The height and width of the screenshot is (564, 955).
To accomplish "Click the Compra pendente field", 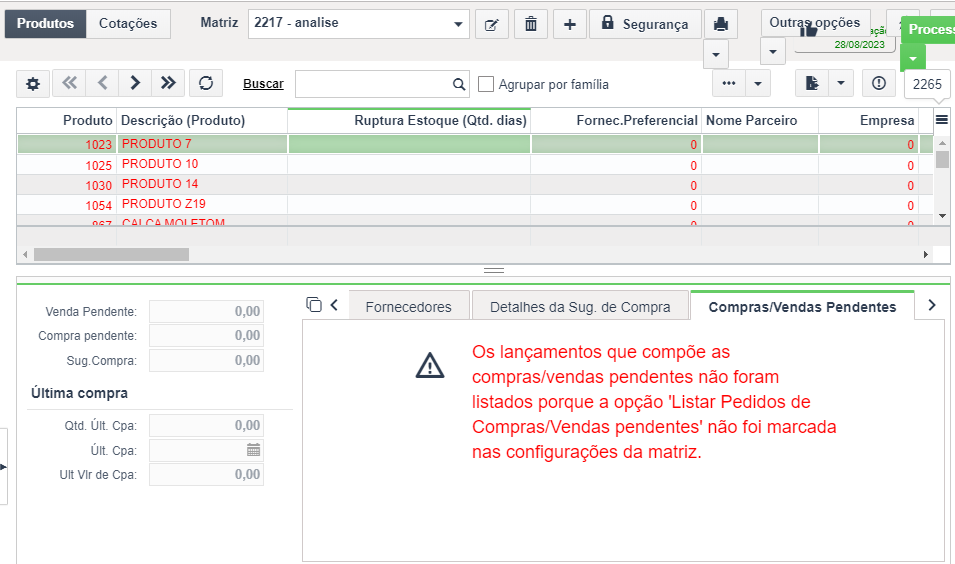I will coord(206,336).
